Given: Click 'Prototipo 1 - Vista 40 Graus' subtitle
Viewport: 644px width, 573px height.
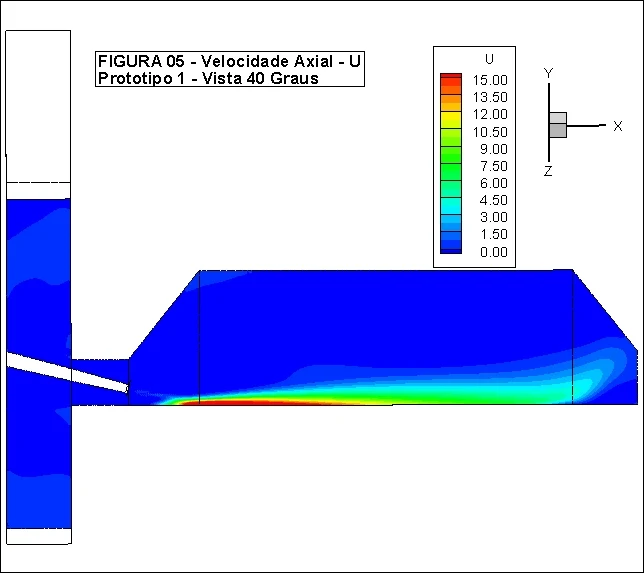Looking at the screenshot, I should coord(208,78).
